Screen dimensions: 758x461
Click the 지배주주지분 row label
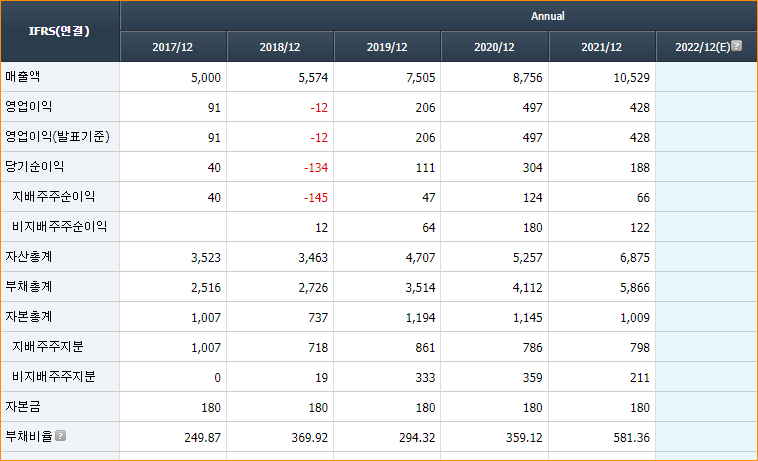(47, 346)
